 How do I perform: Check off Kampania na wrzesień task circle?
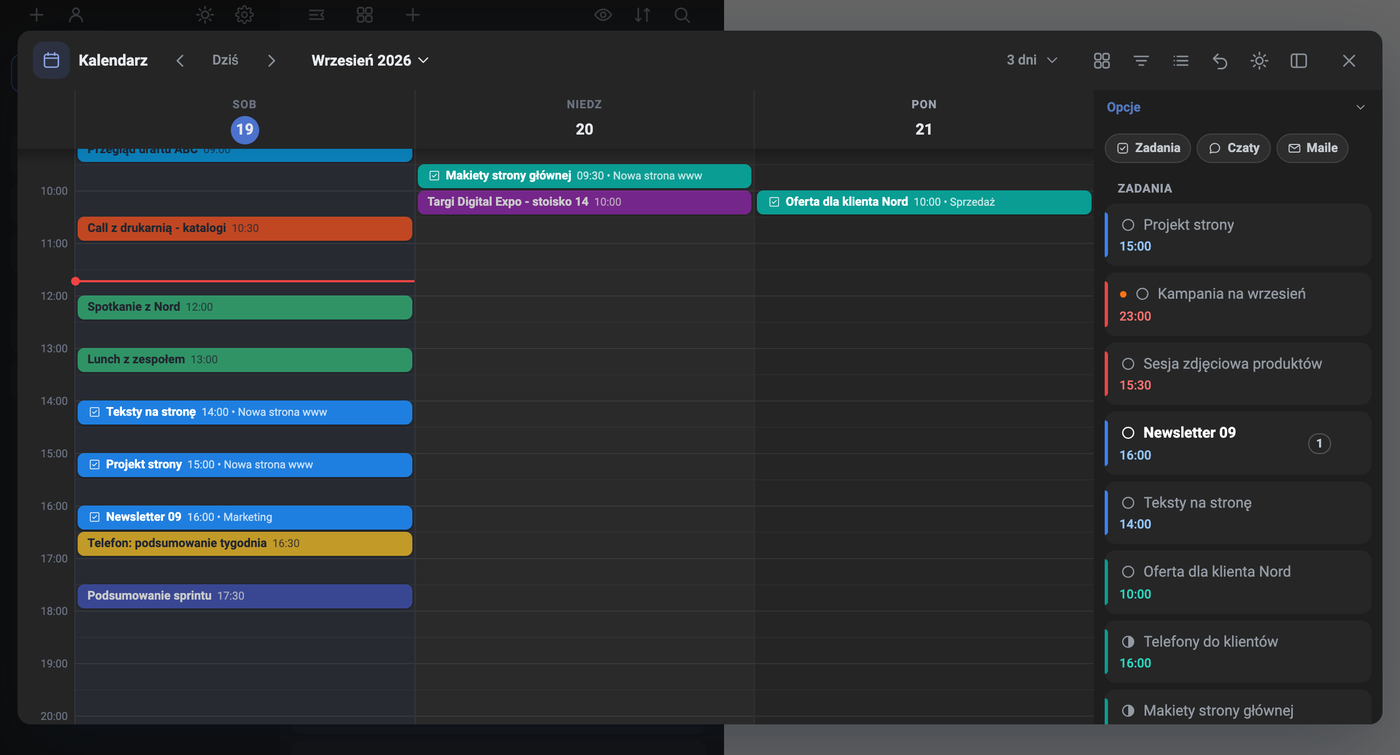point(1142,294)
